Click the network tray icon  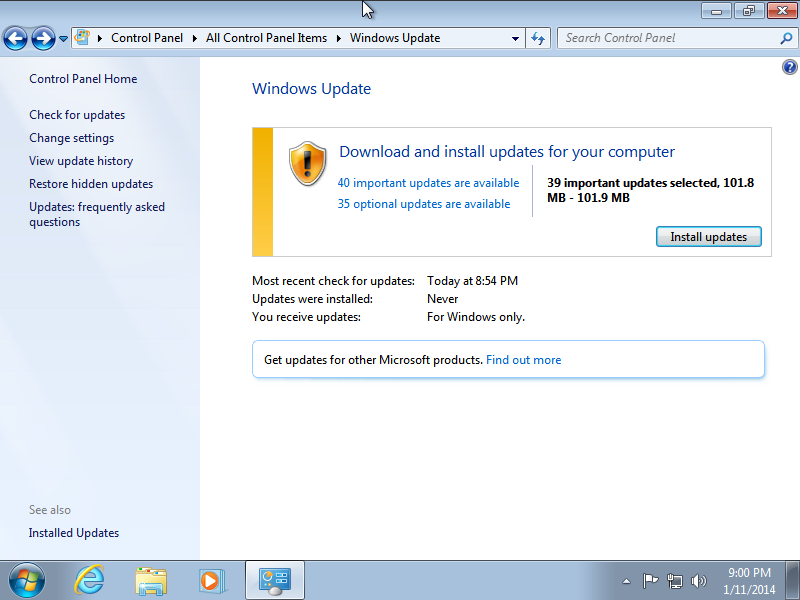pyautogui.click(x=674, y=581)
